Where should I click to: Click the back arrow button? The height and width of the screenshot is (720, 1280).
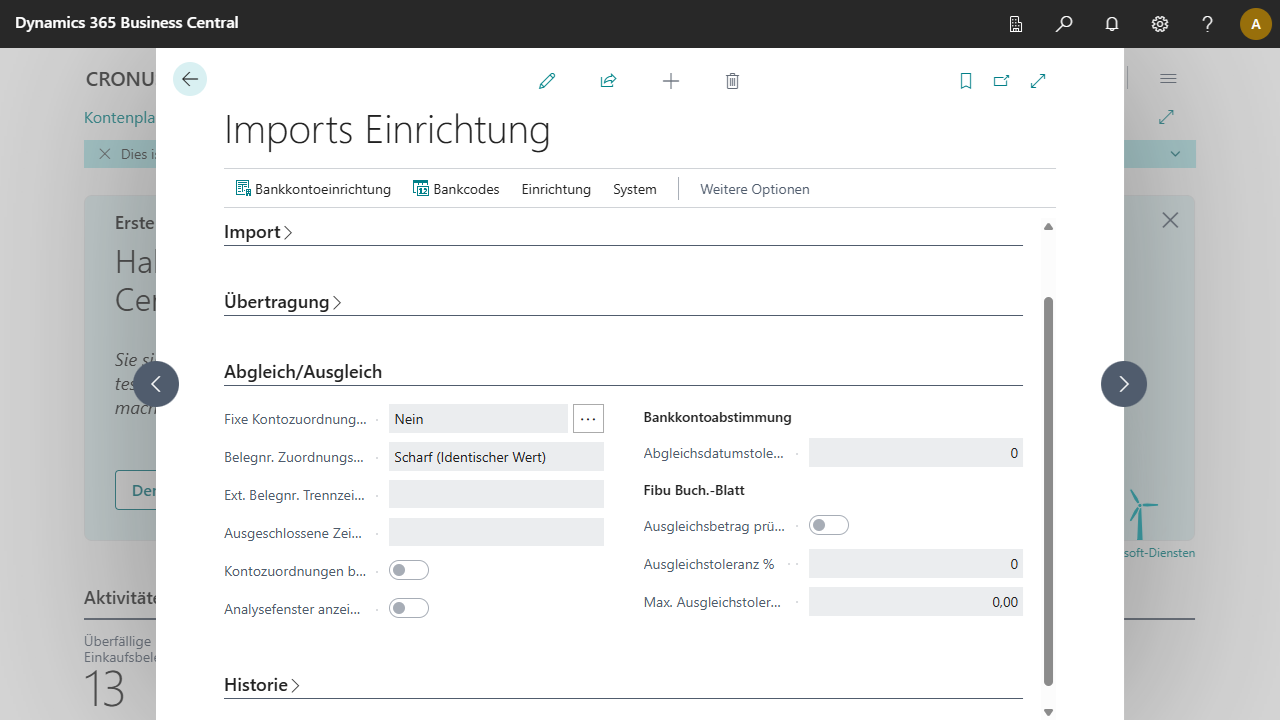tap(190, 79)
